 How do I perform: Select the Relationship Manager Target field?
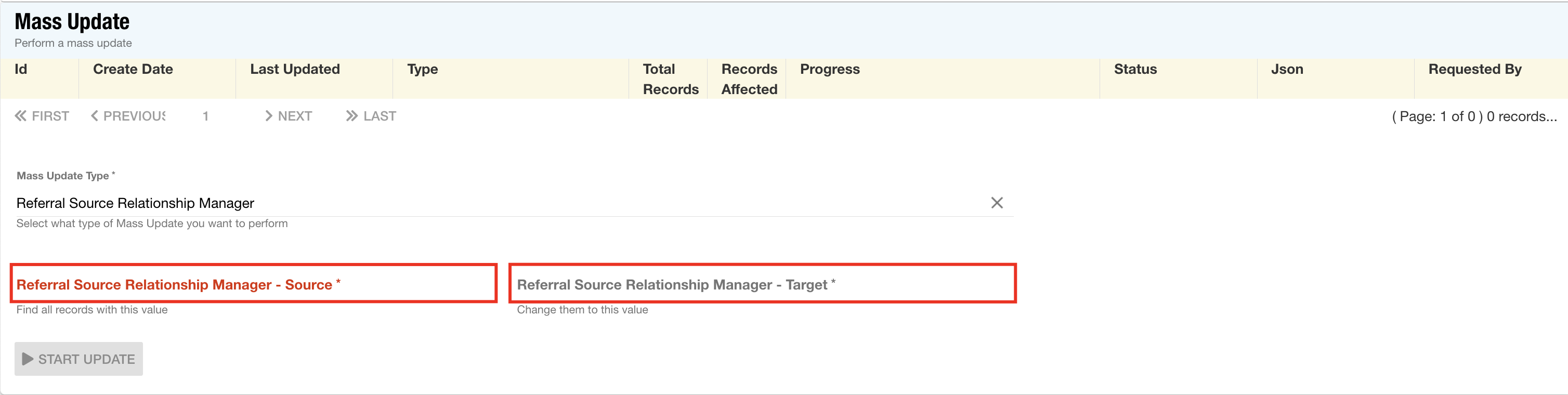point(762,284)
